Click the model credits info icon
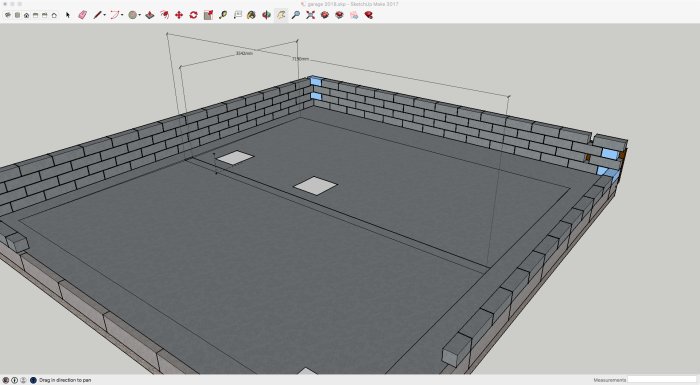 click(x=14, y=380)
